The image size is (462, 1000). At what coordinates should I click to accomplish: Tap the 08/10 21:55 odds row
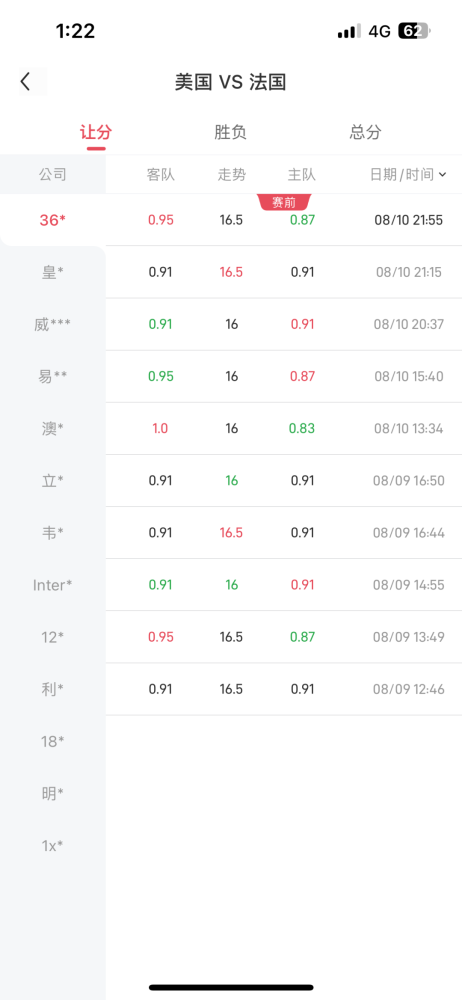(284, 220)
